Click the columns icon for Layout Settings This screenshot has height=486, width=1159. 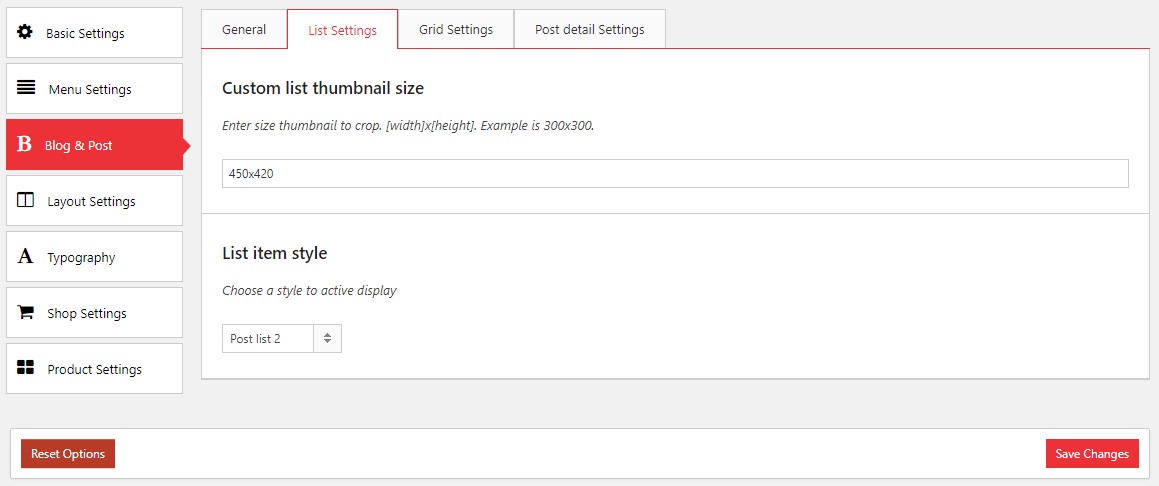[26, 200]
